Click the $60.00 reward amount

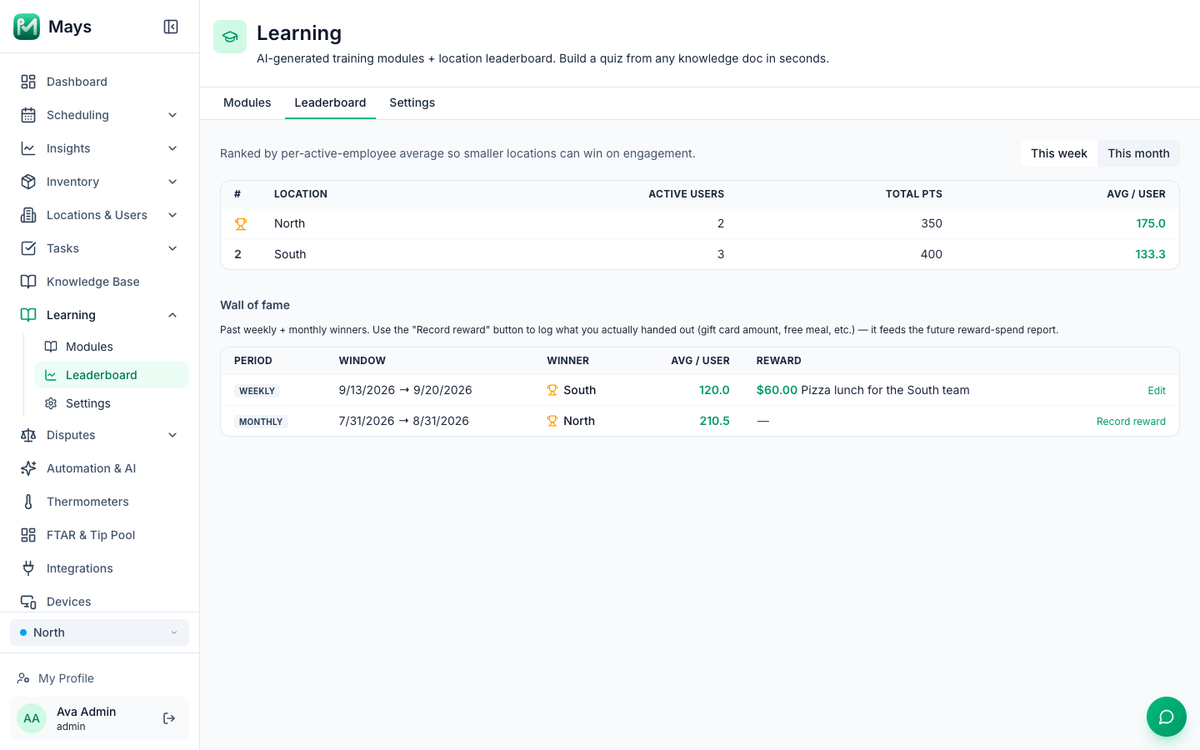[777, 390]
